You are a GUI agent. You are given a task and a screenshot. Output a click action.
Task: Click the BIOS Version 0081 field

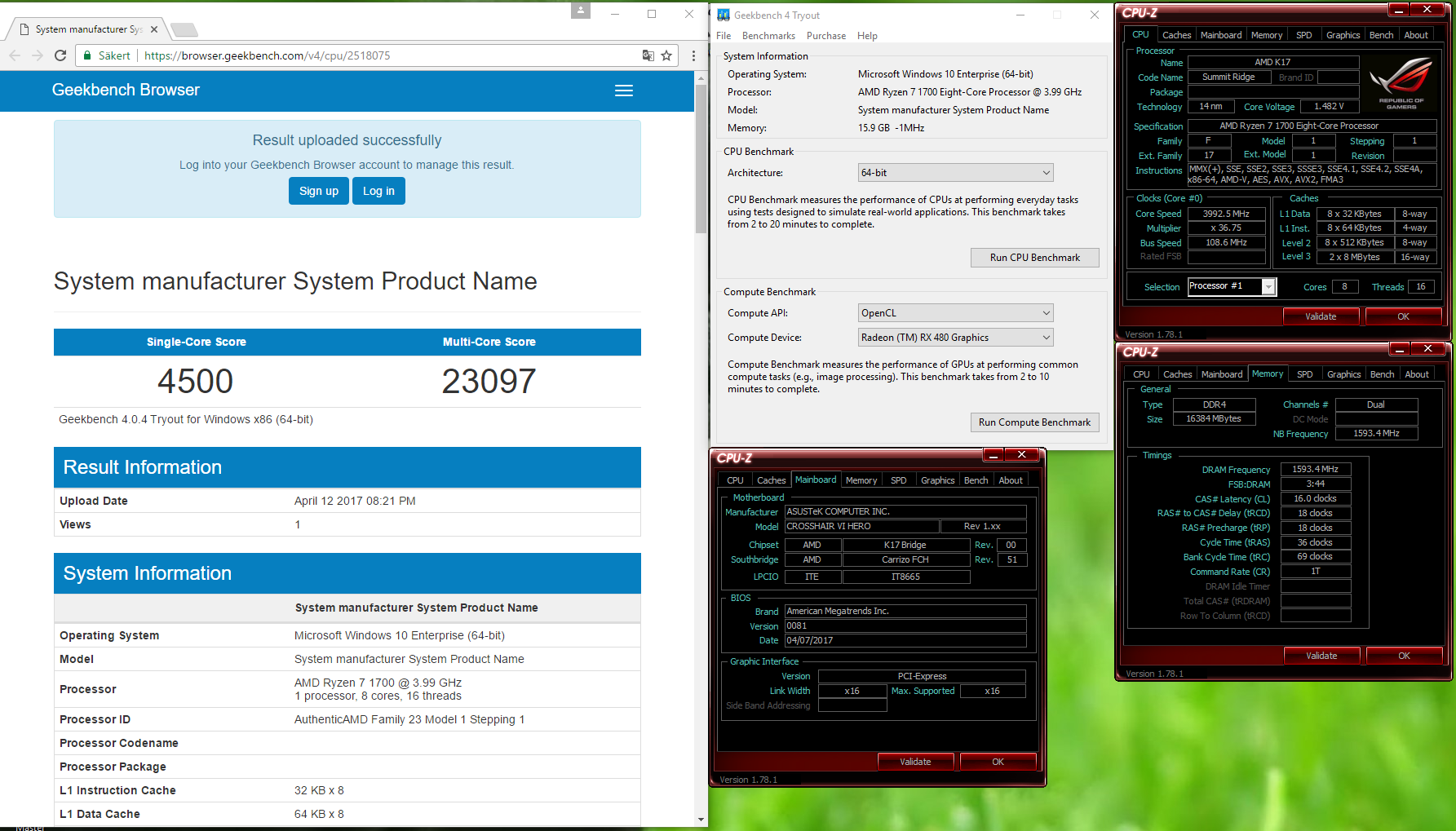click(x=905, y=626)
